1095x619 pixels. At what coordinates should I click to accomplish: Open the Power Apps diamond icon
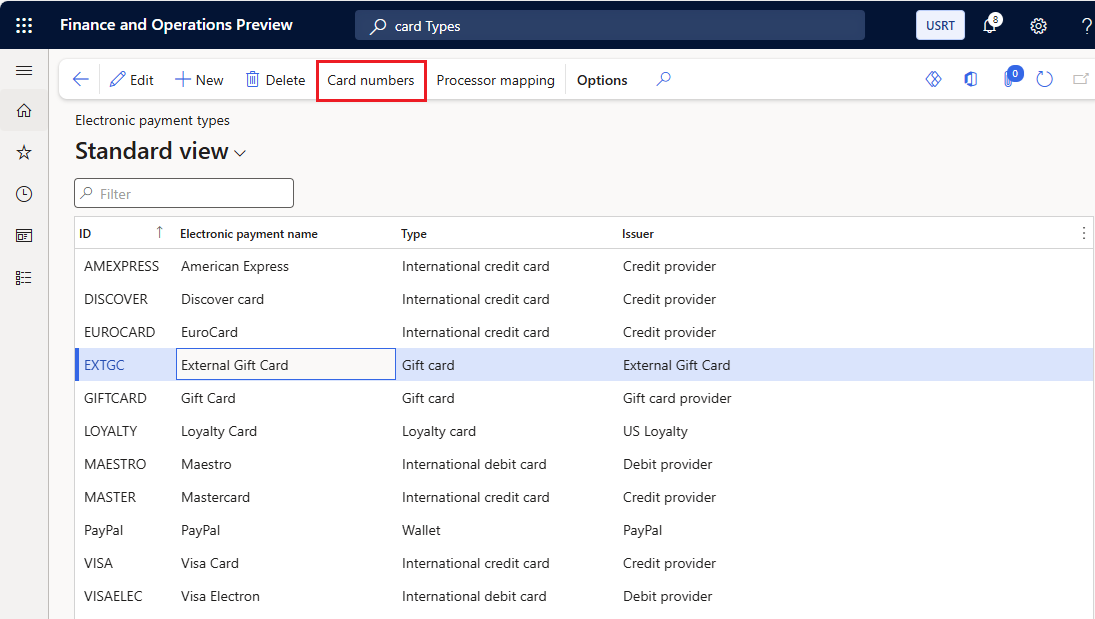933,79
